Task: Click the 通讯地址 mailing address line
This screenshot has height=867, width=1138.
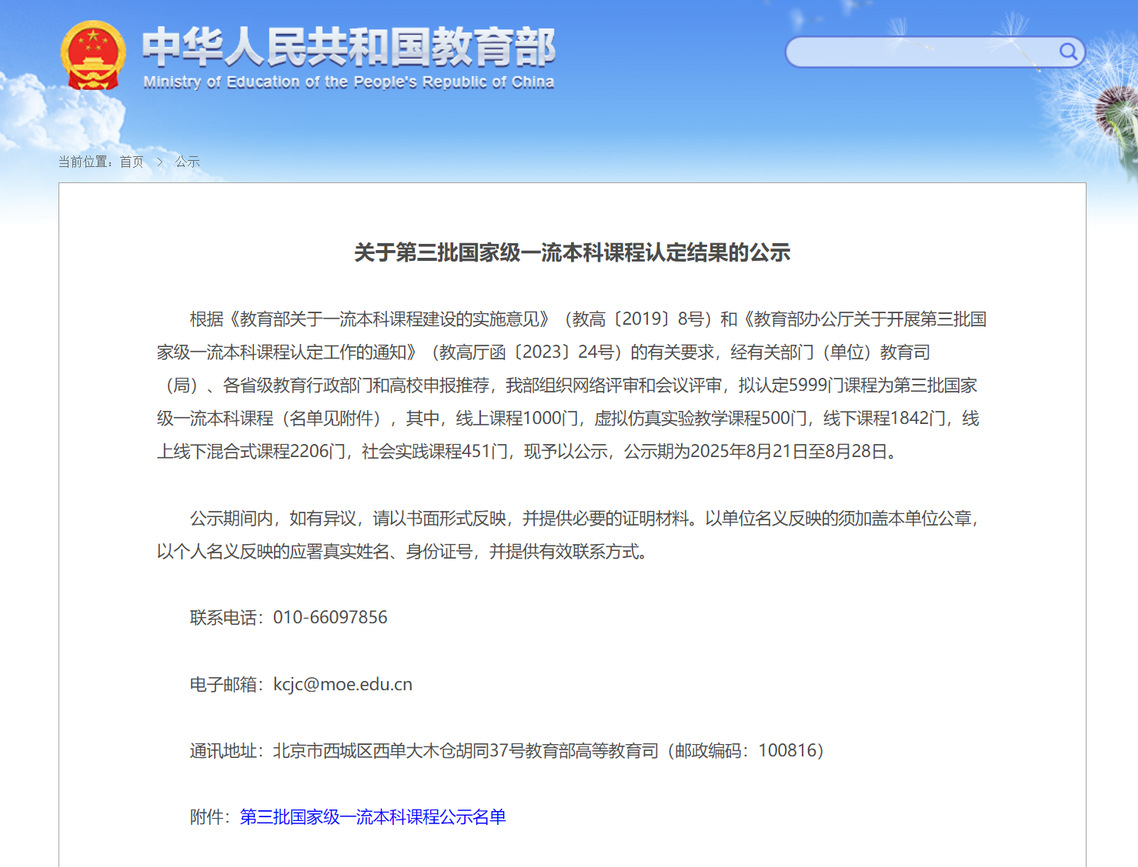Action: point(507,751)
